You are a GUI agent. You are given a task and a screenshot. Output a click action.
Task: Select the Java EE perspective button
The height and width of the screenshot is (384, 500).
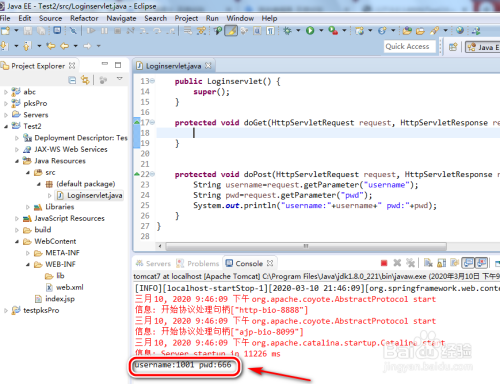coord(483,47)
